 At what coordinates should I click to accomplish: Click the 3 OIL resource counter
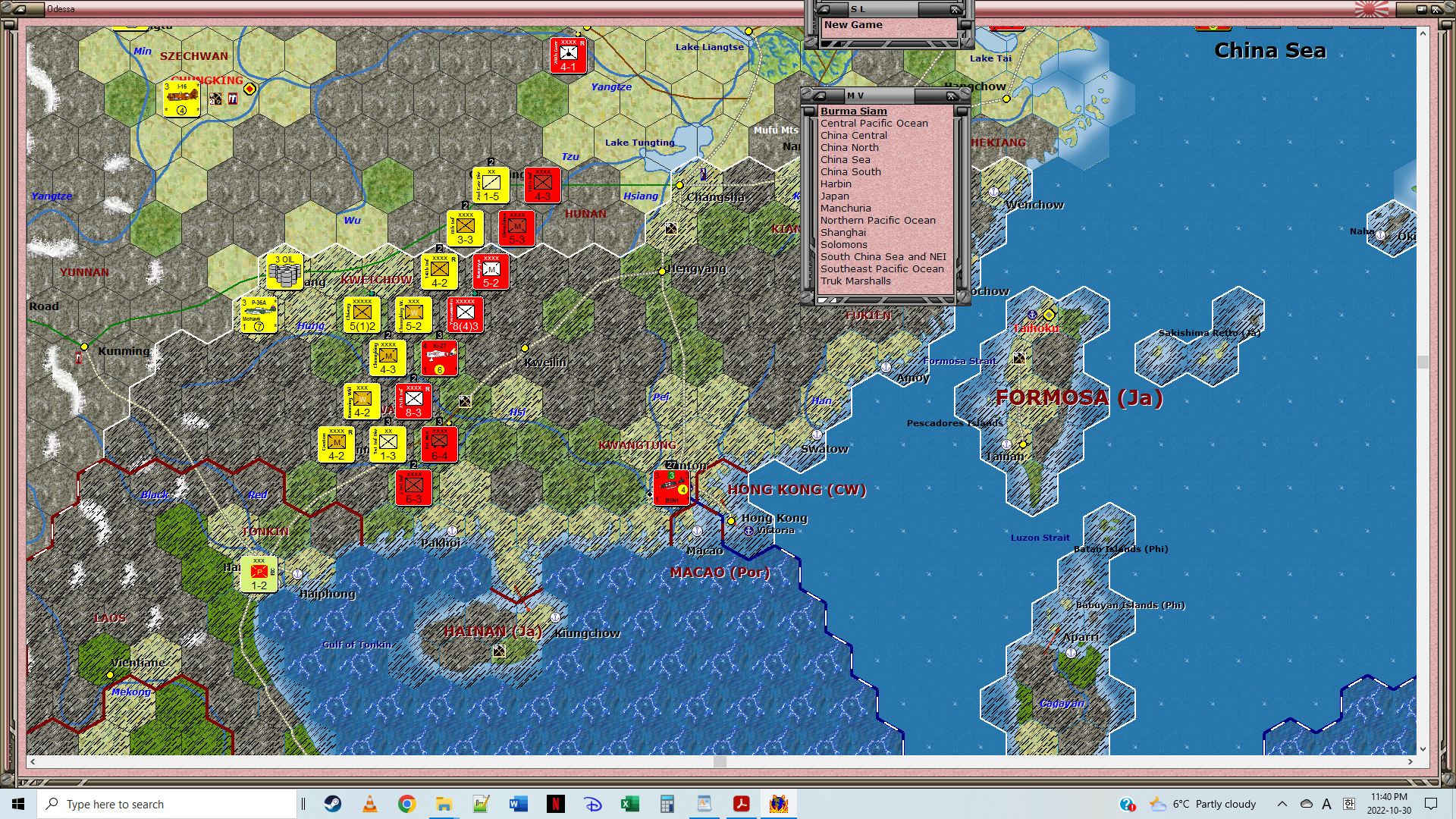(284, 271)
